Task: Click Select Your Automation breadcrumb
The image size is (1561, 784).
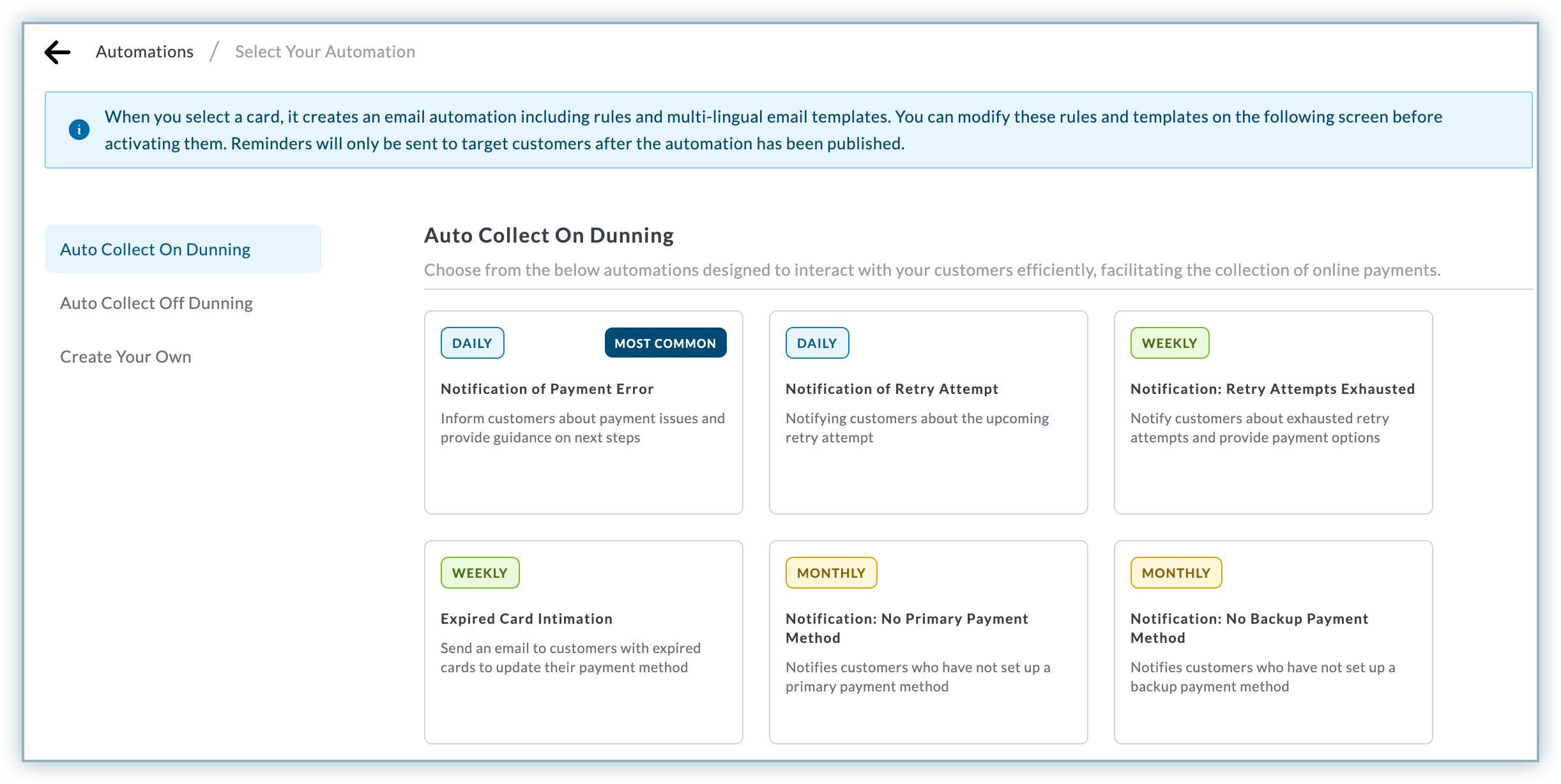Action: pyautogui.click(x=324, y=52)
